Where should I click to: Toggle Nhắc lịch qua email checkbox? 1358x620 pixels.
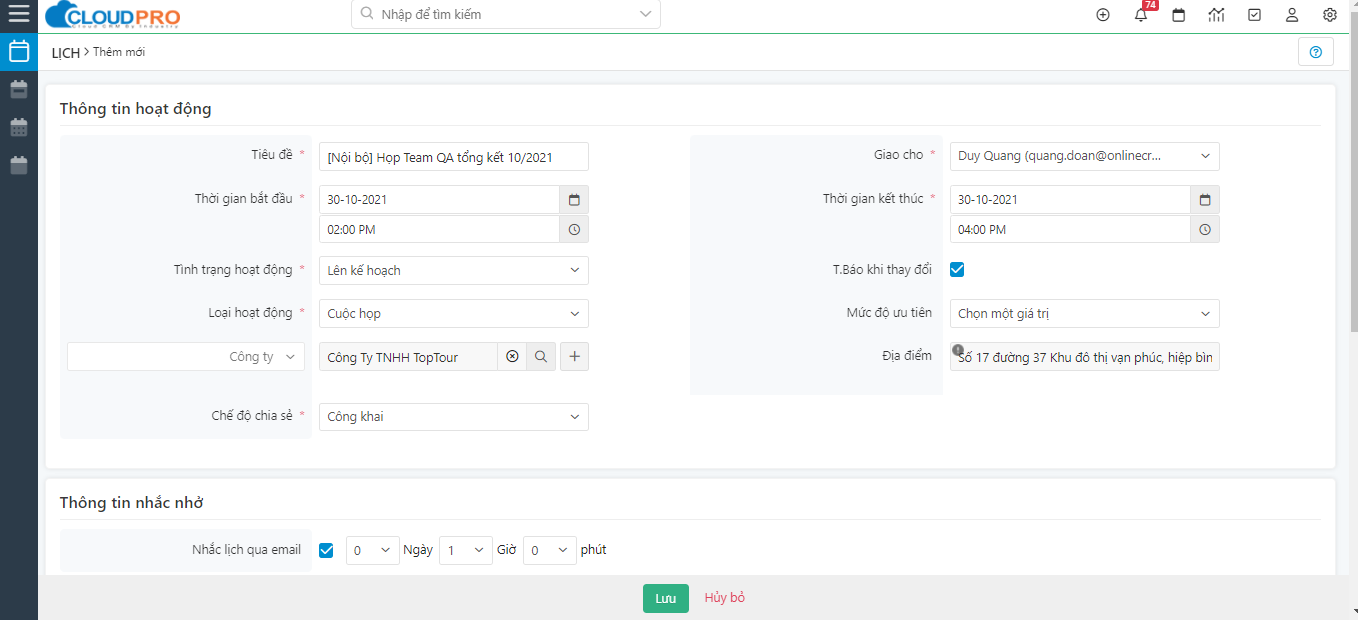(x=326, y=550)
